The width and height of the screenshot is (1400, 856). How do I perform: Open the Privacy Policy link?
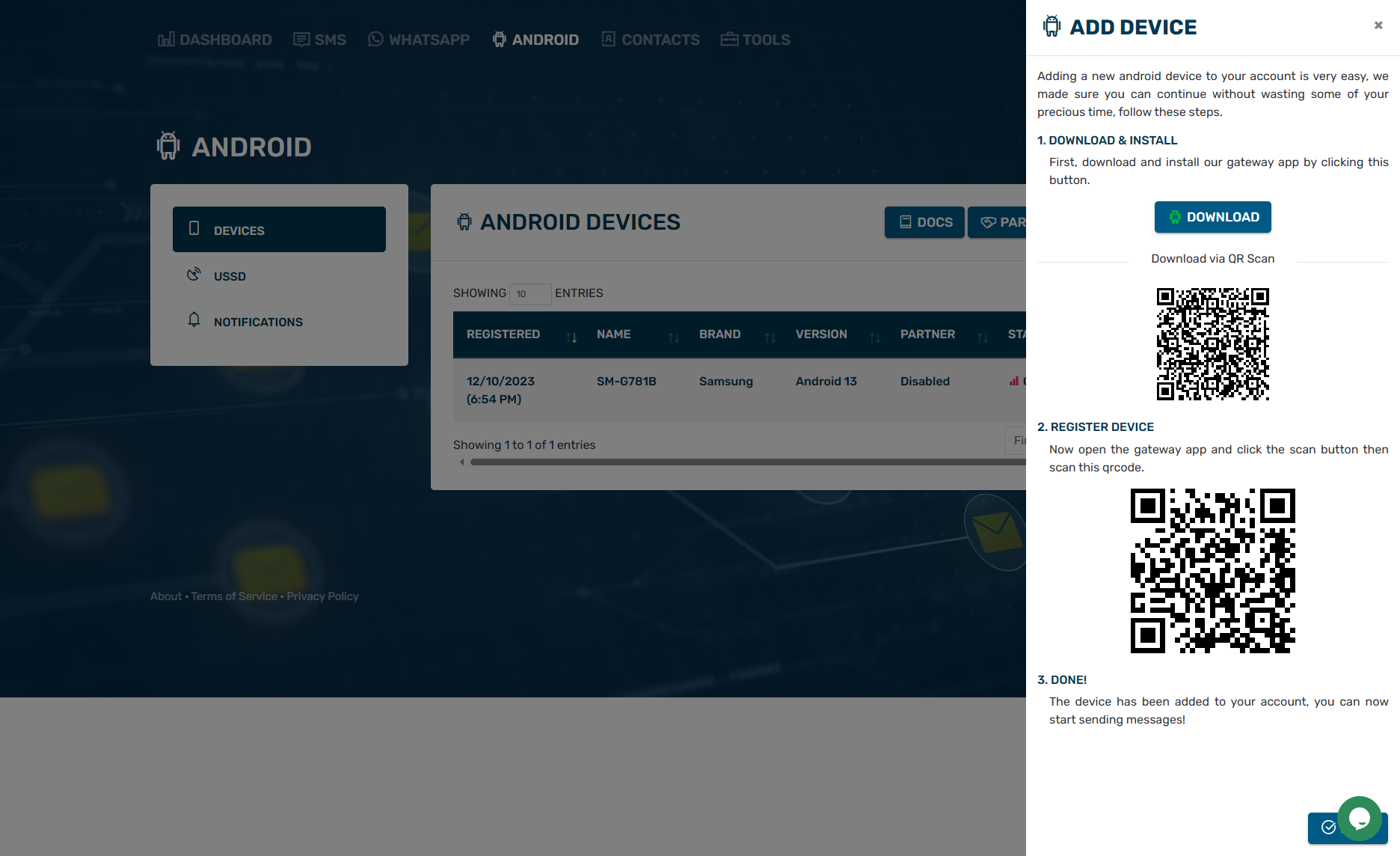tap(322, 596)
